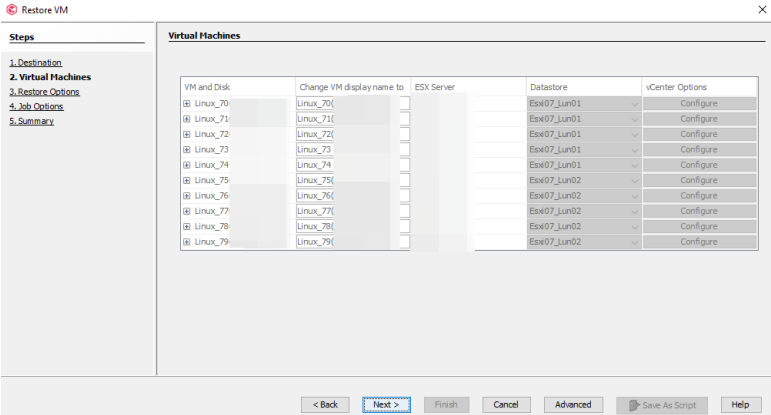
Task: Click the Restore VM title bar icon
Action: pos(11,10)
